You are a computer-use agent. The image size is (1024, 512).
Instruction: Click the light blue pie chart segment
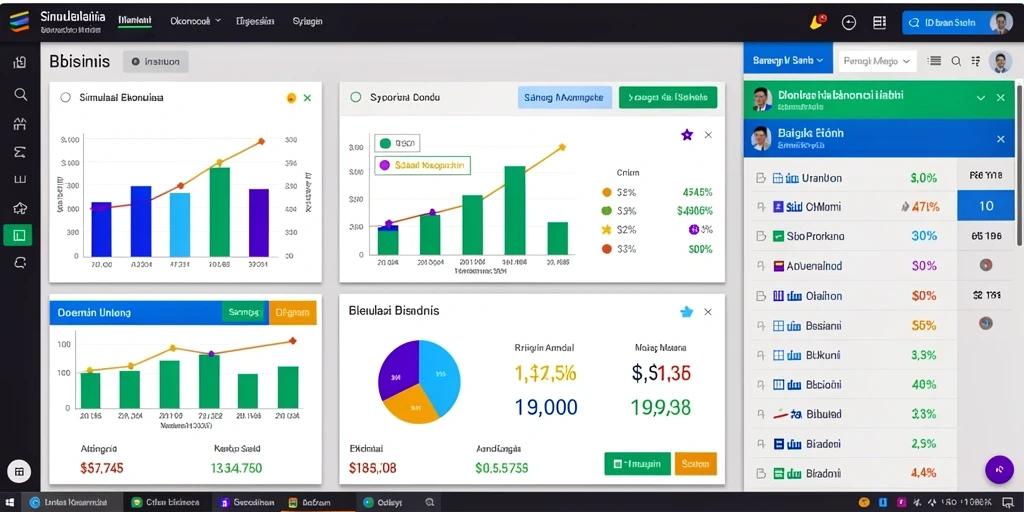(440, 372)
